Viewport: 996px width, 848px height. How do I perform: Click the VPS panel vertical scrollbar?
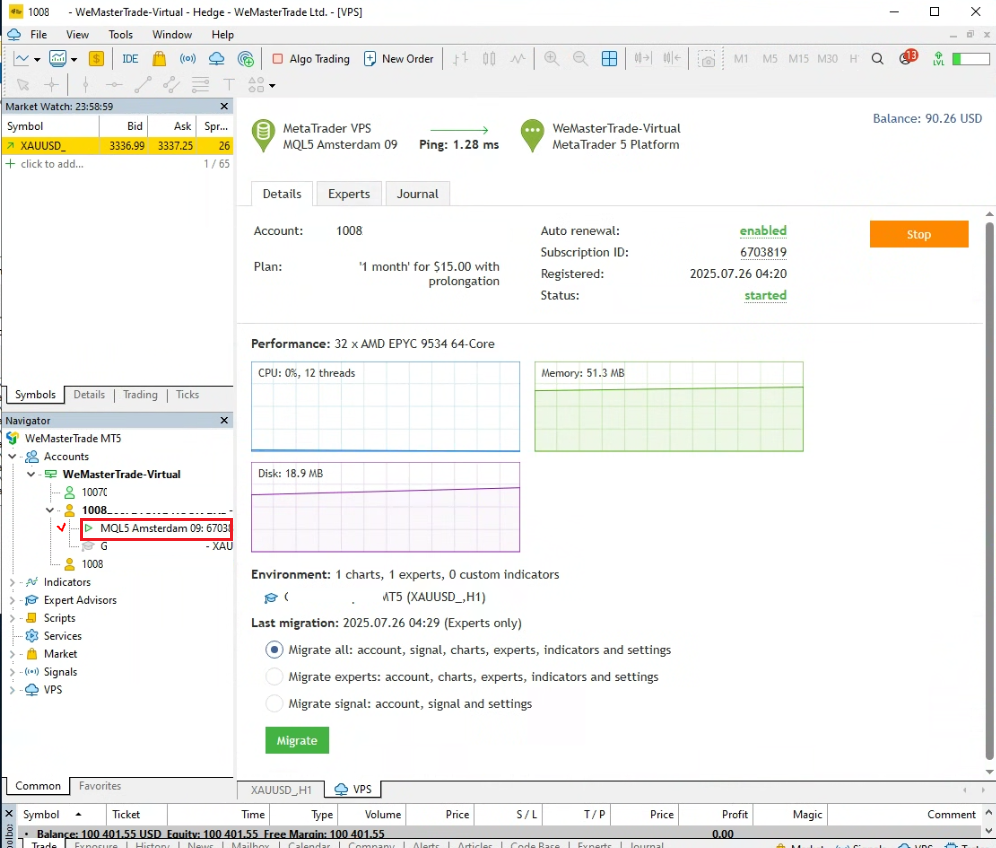pos(989,489)
